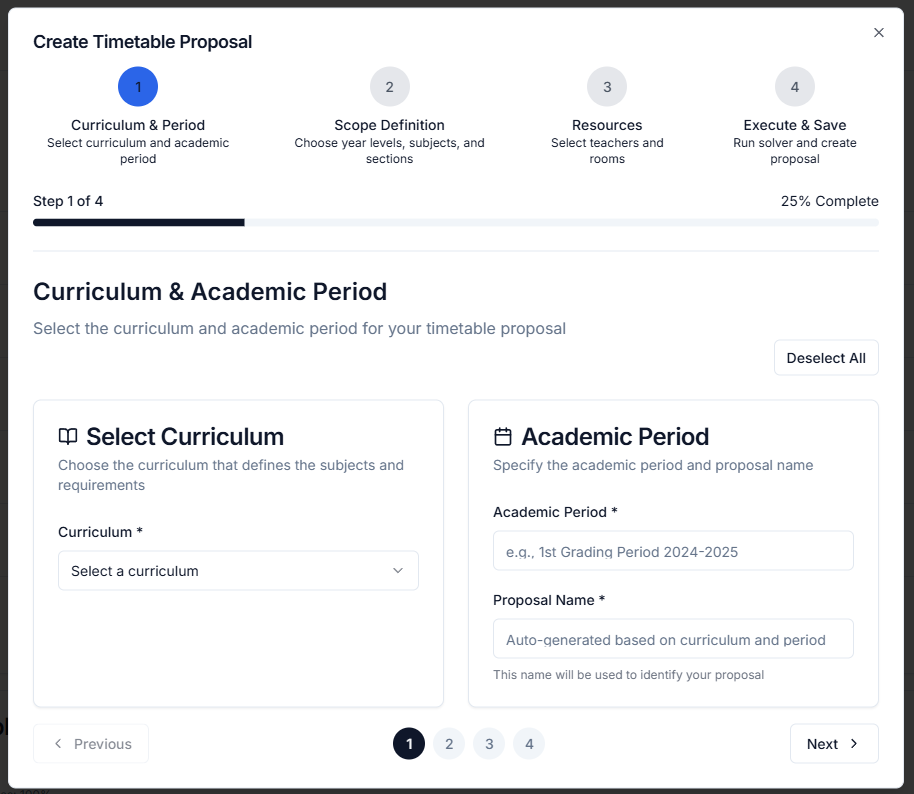Image resolution: width=914 pixels, height=794 pixels.
Task: Click the Previous button
Action: point(91,744)
